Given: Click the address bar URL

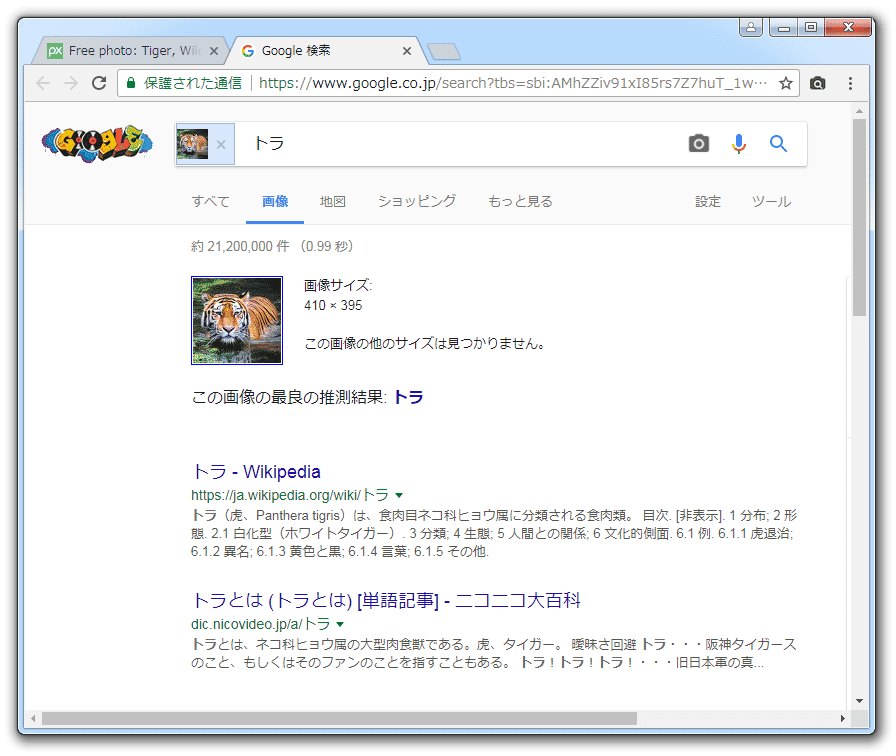Looking at the screenshot, I should 513,83.
